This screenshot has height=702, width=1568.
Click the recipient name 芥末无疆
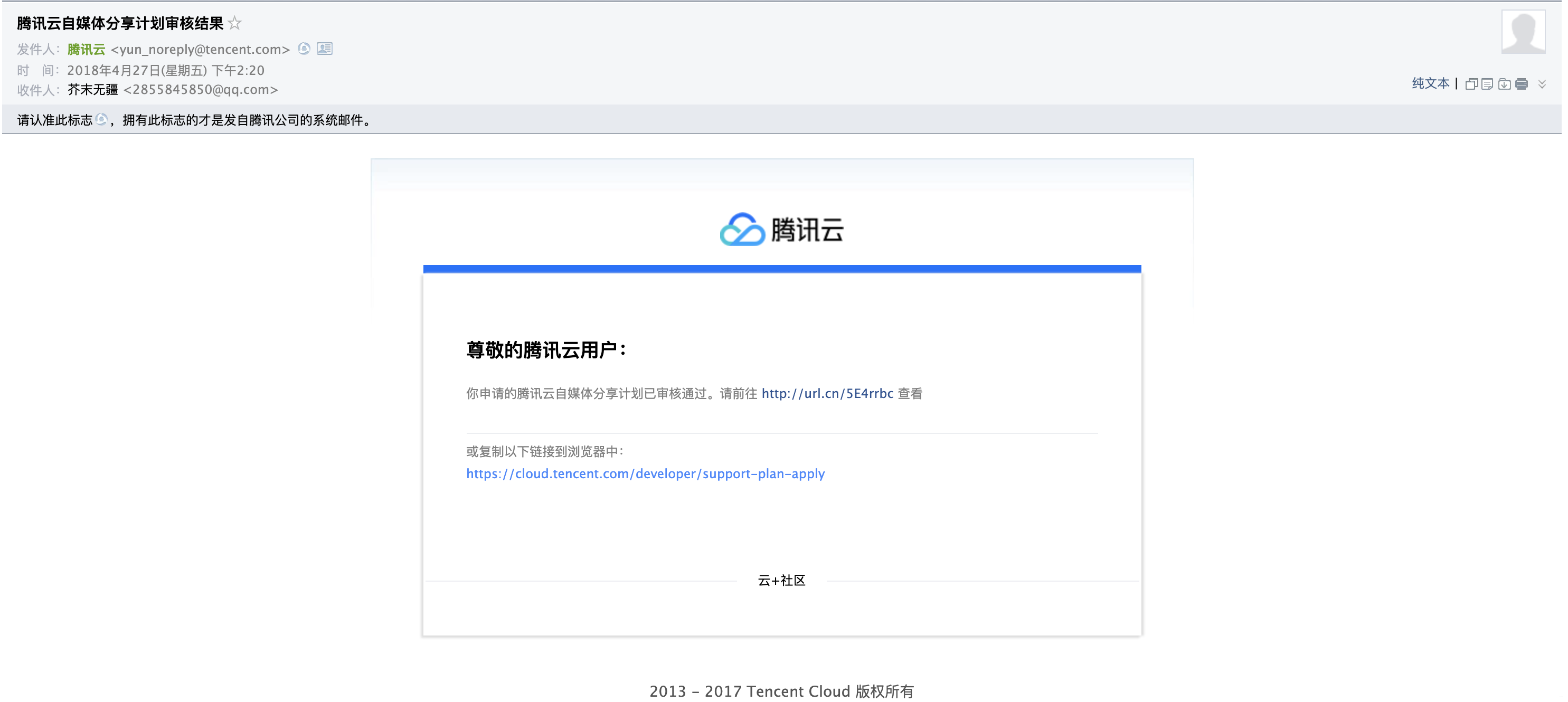[x=92, y=90]
